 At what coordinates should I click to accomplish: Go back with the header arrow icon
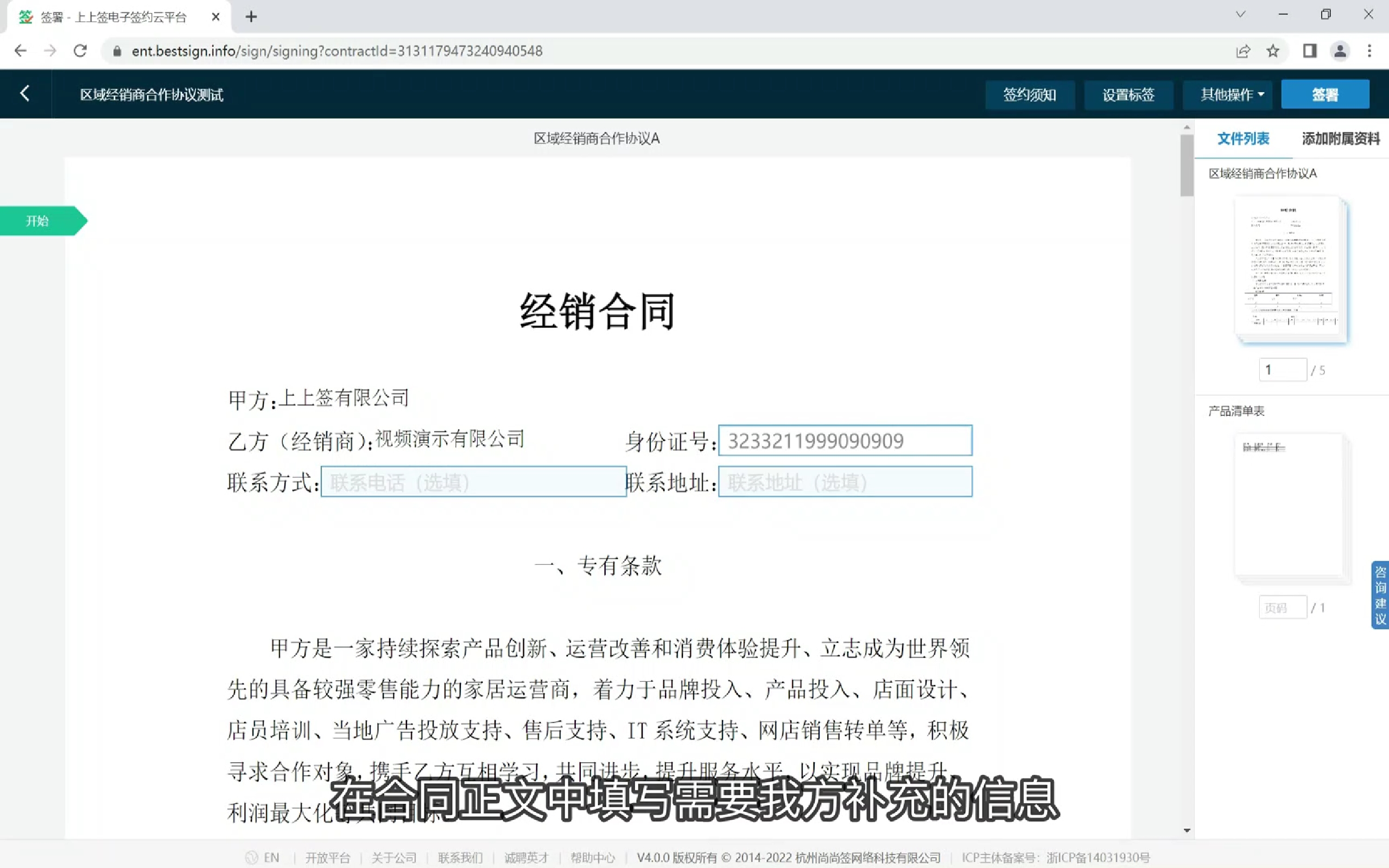(x=24, y=93)
